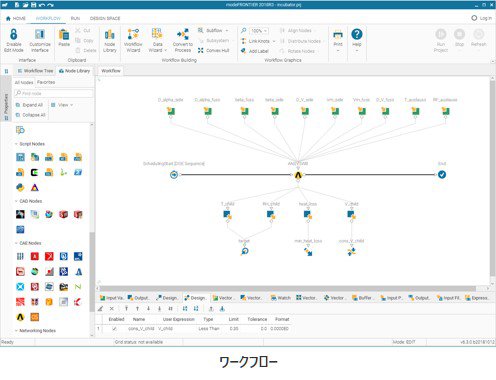This screenshot has height=380, width=496.
Task: Select the End node checkmark in workflow
Action: point(442,174)
